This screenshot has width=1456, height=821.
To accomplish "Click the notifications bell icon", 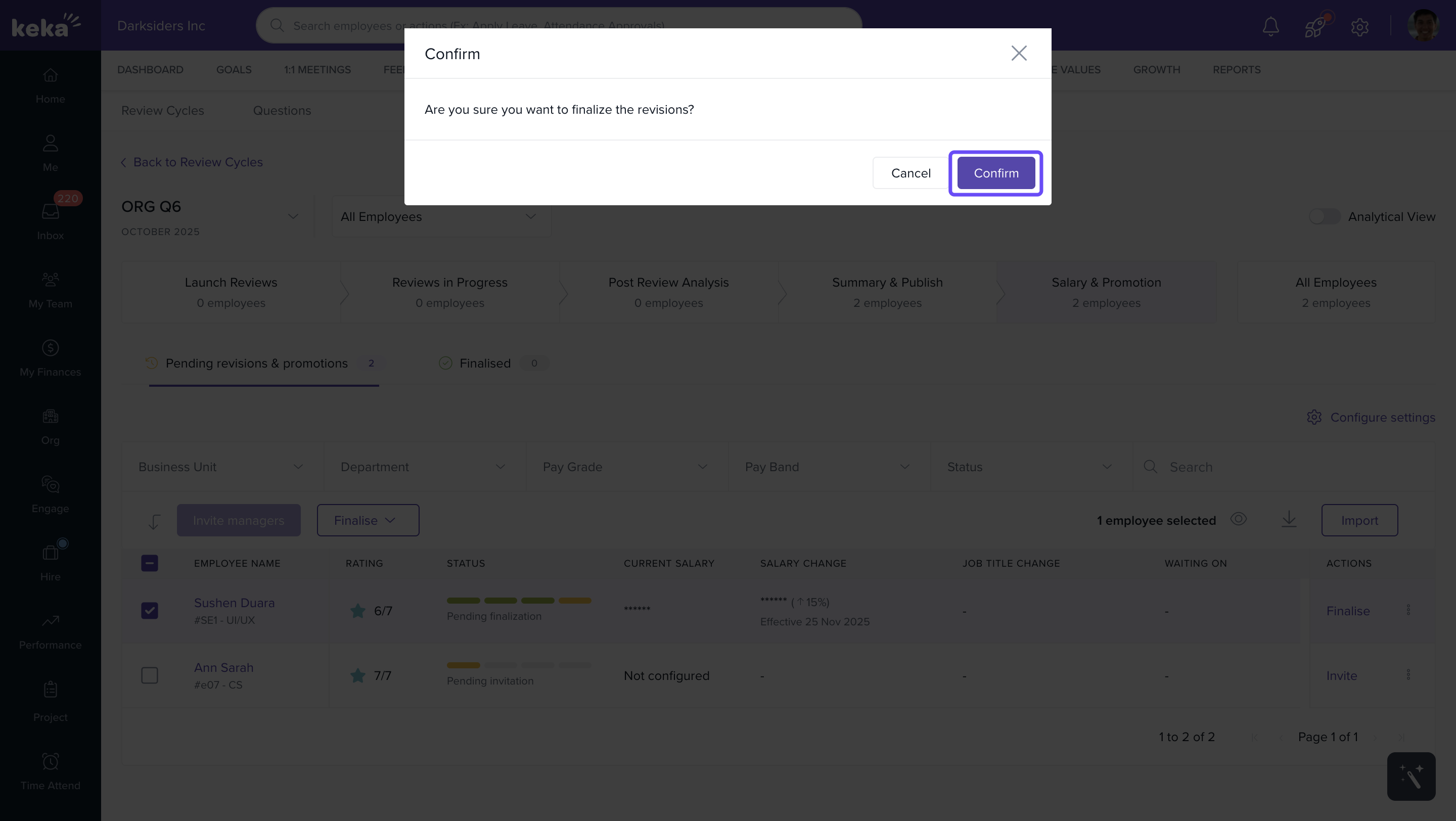I will point(1270,26).
